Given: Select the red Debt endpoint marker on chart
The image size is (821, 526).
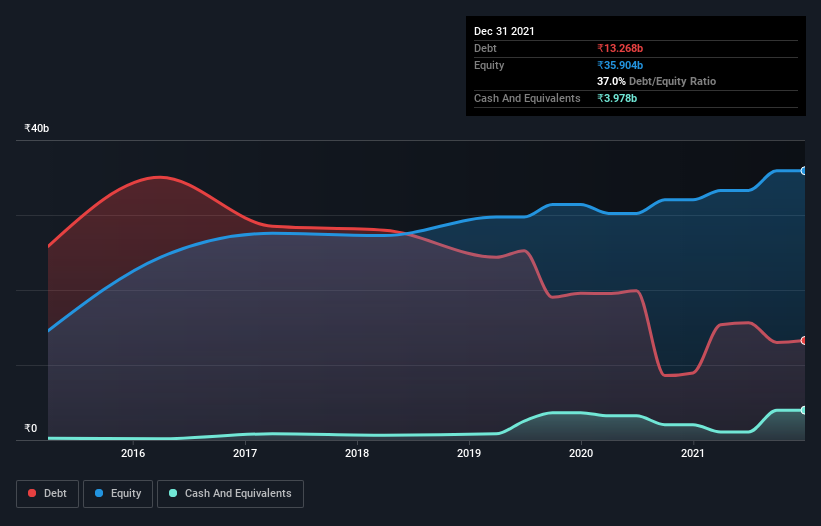Looking at the screenshot, I should click(804, 340).
